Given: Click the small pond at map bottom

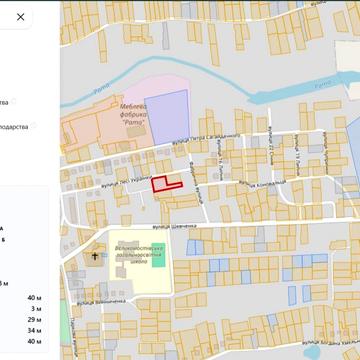Looking at the screenshot, I should click(x=312, y=352).
